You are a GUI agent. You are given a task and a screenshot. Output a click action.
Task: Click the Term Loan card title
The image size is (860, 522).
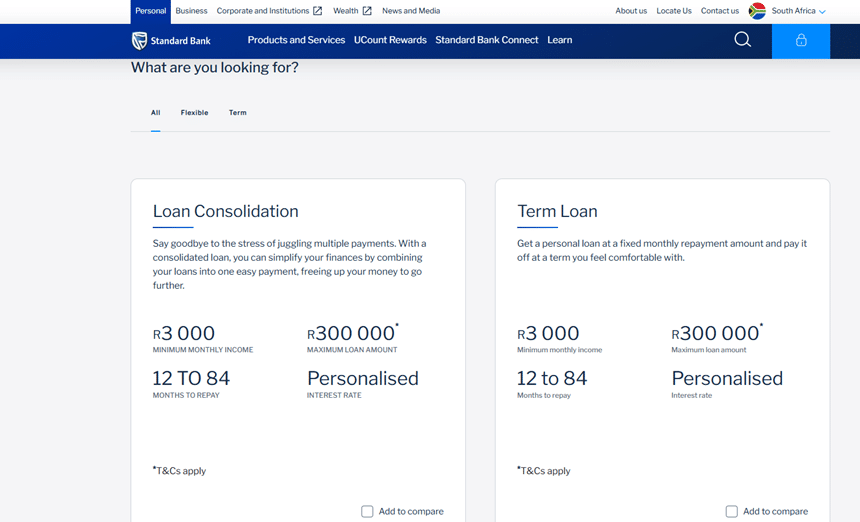pyautogui.click(x=557, y=211)
